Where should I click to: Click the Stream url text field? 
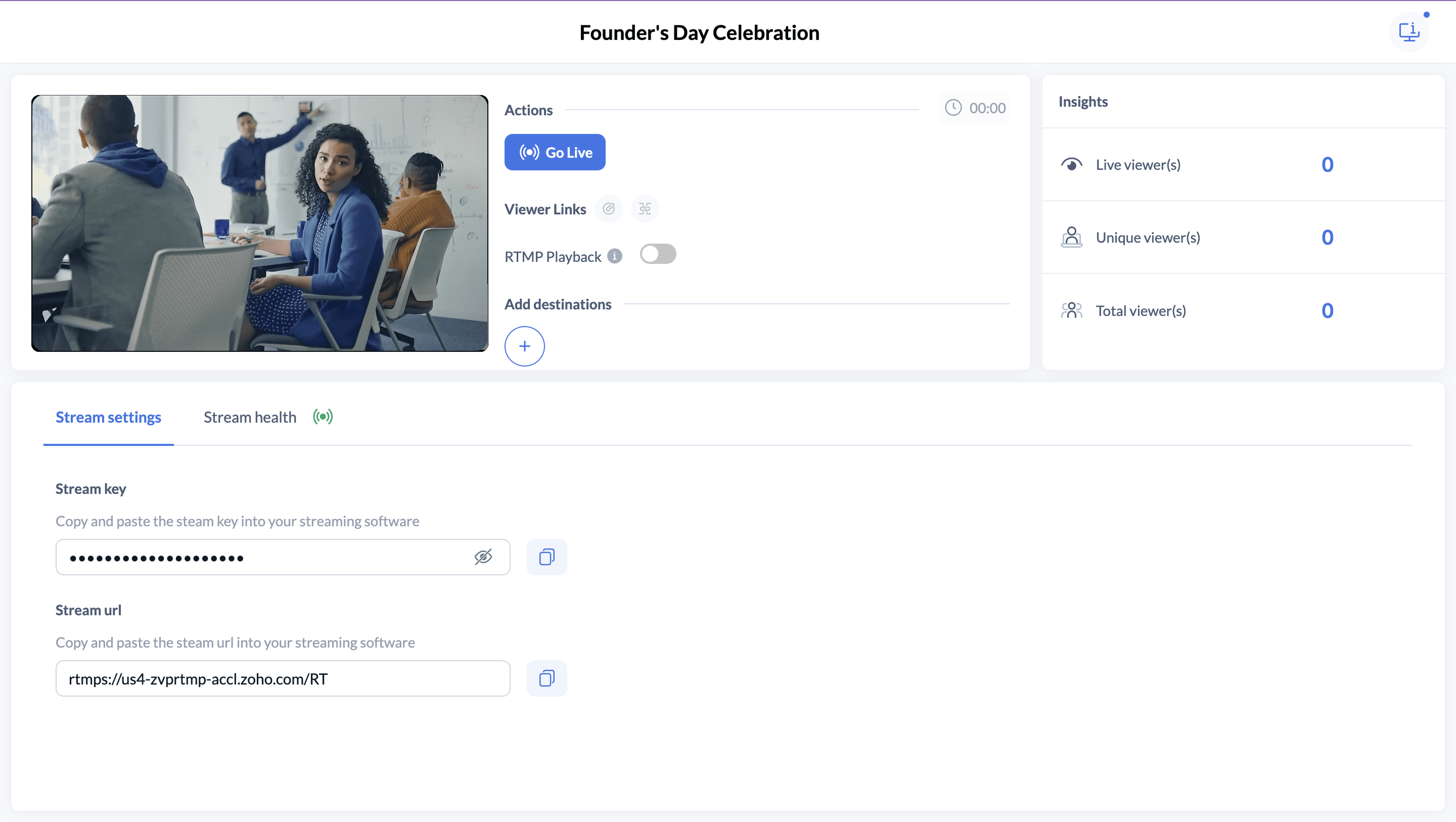[x=283, y=678]
